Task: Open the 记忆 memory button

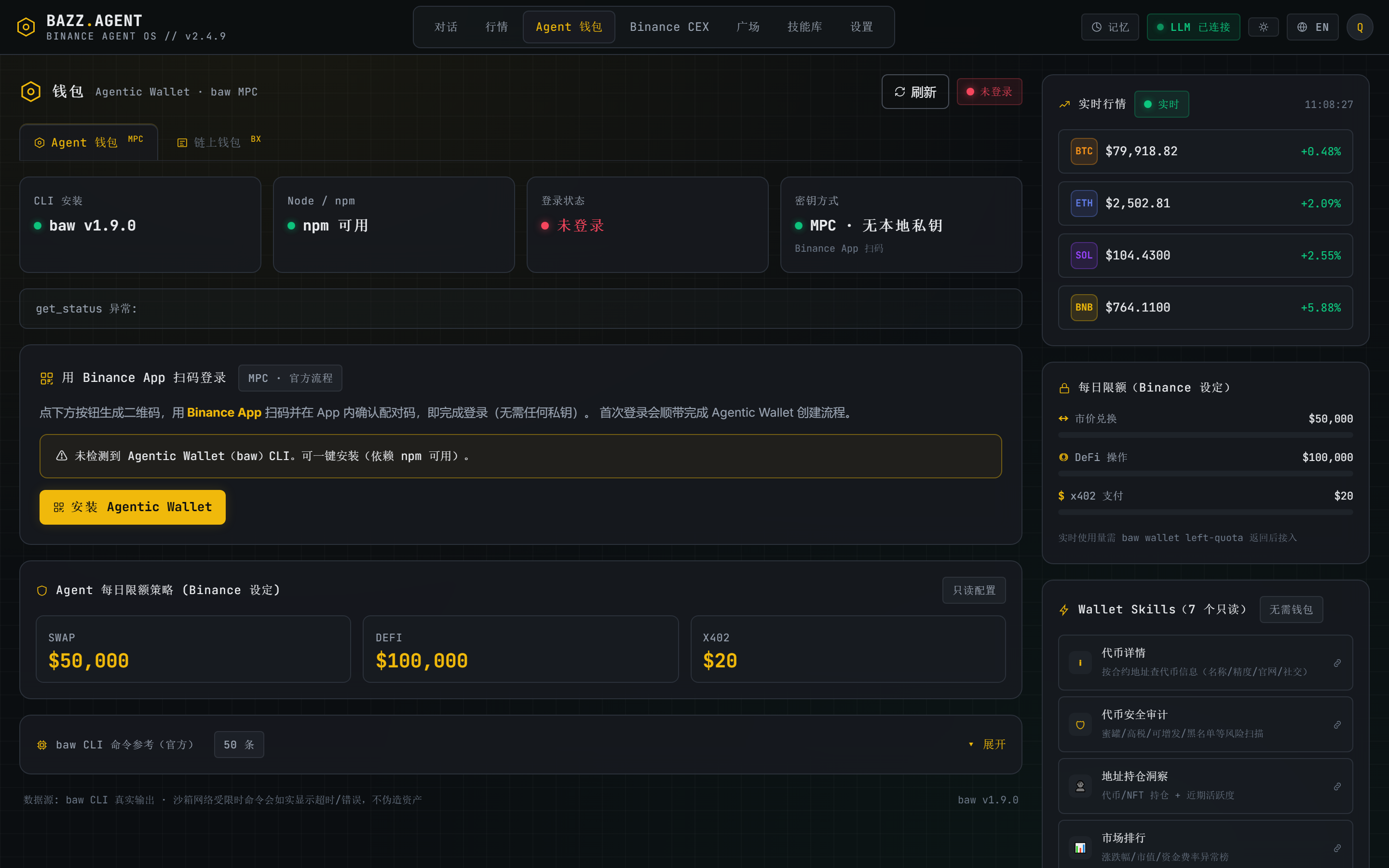Action: click(1109, 27)
